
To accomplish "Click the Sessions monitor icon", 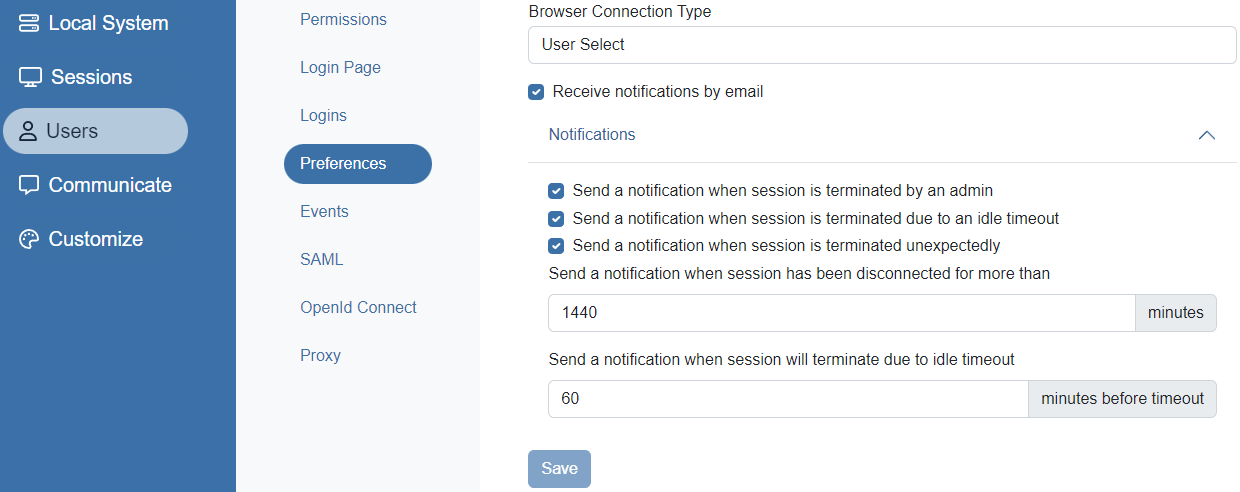I will coord(30,77).
